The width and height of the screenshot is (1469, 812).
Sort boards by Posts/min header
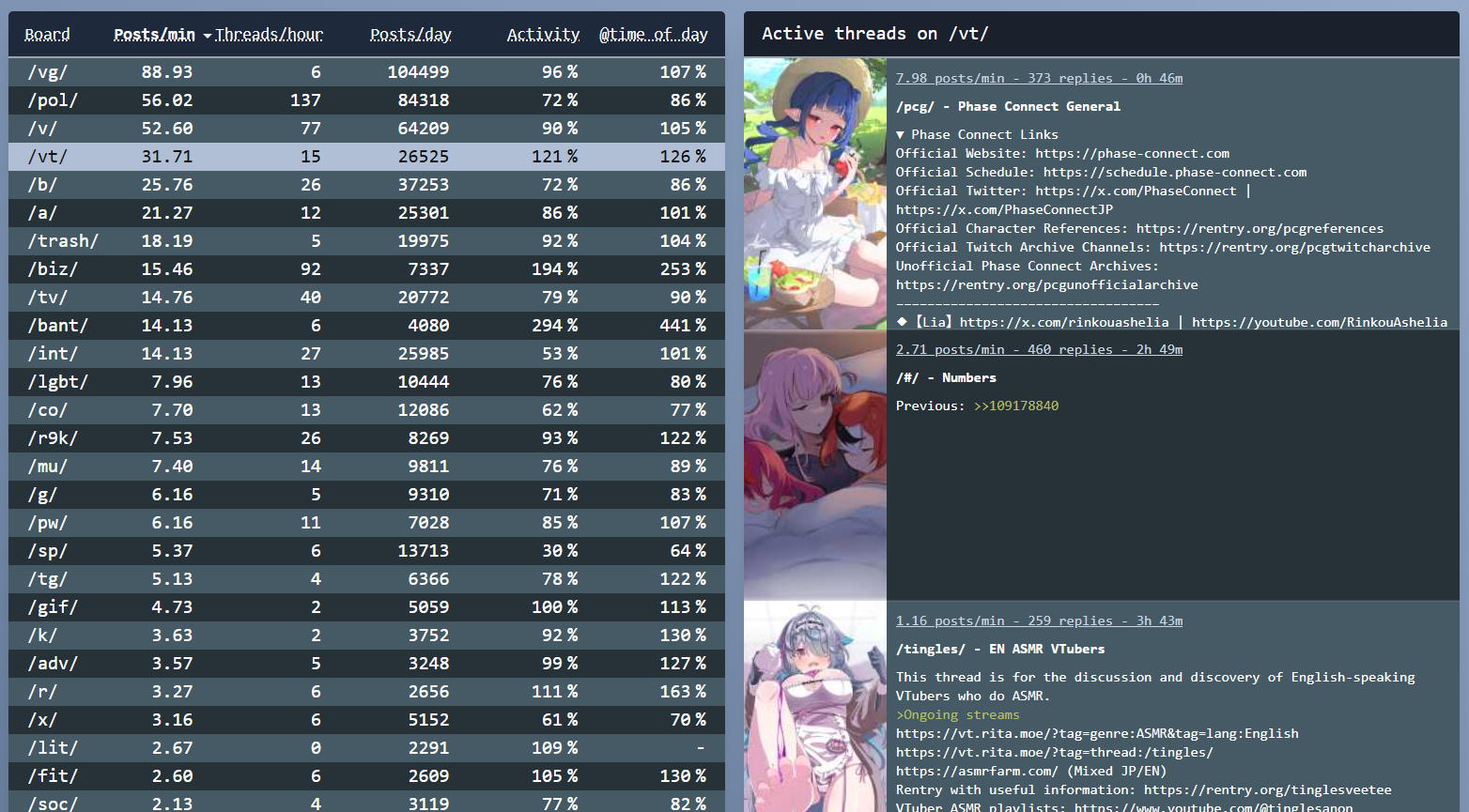point(155,35)
